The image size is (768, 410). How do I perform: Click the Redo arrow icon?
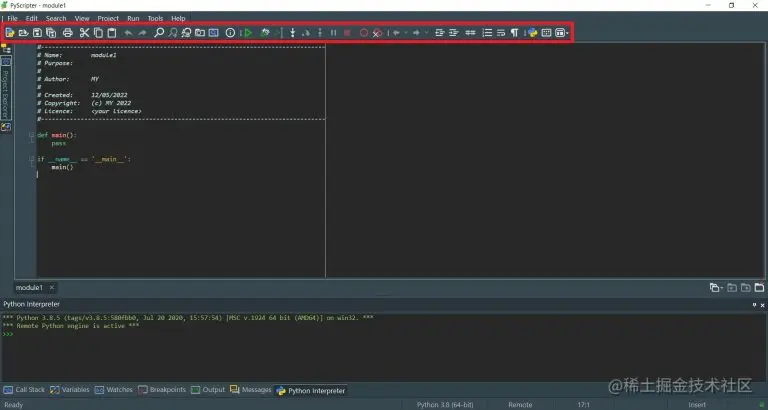click(x=142, y=33)
